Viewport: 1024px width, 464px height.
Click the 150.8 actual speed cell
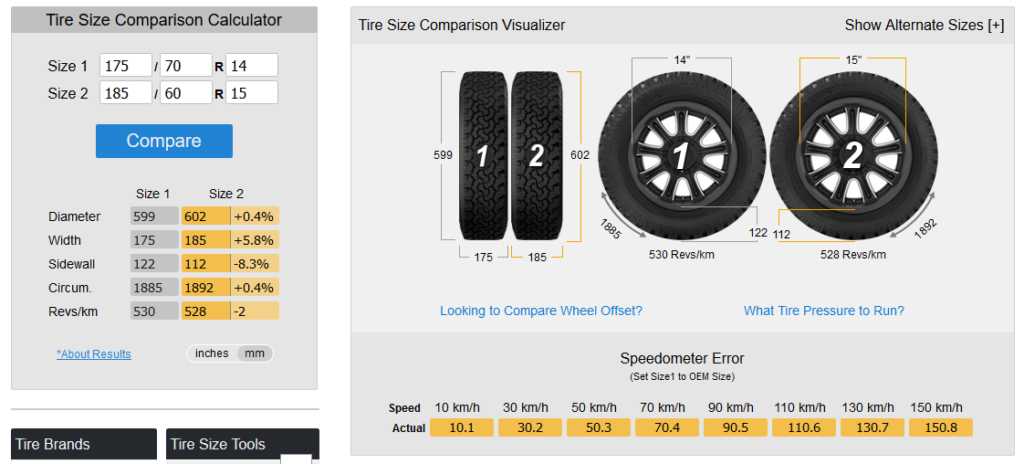[x=939, y=428]
